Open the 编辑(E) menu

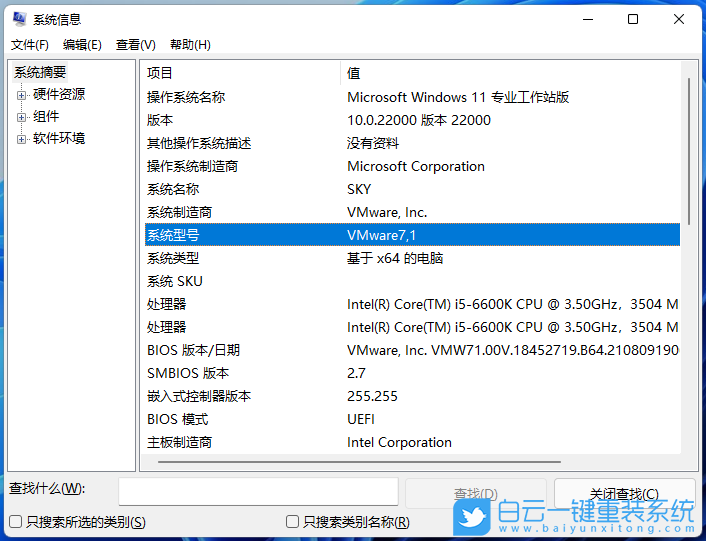pyautogui.click(x=82, y=45)
